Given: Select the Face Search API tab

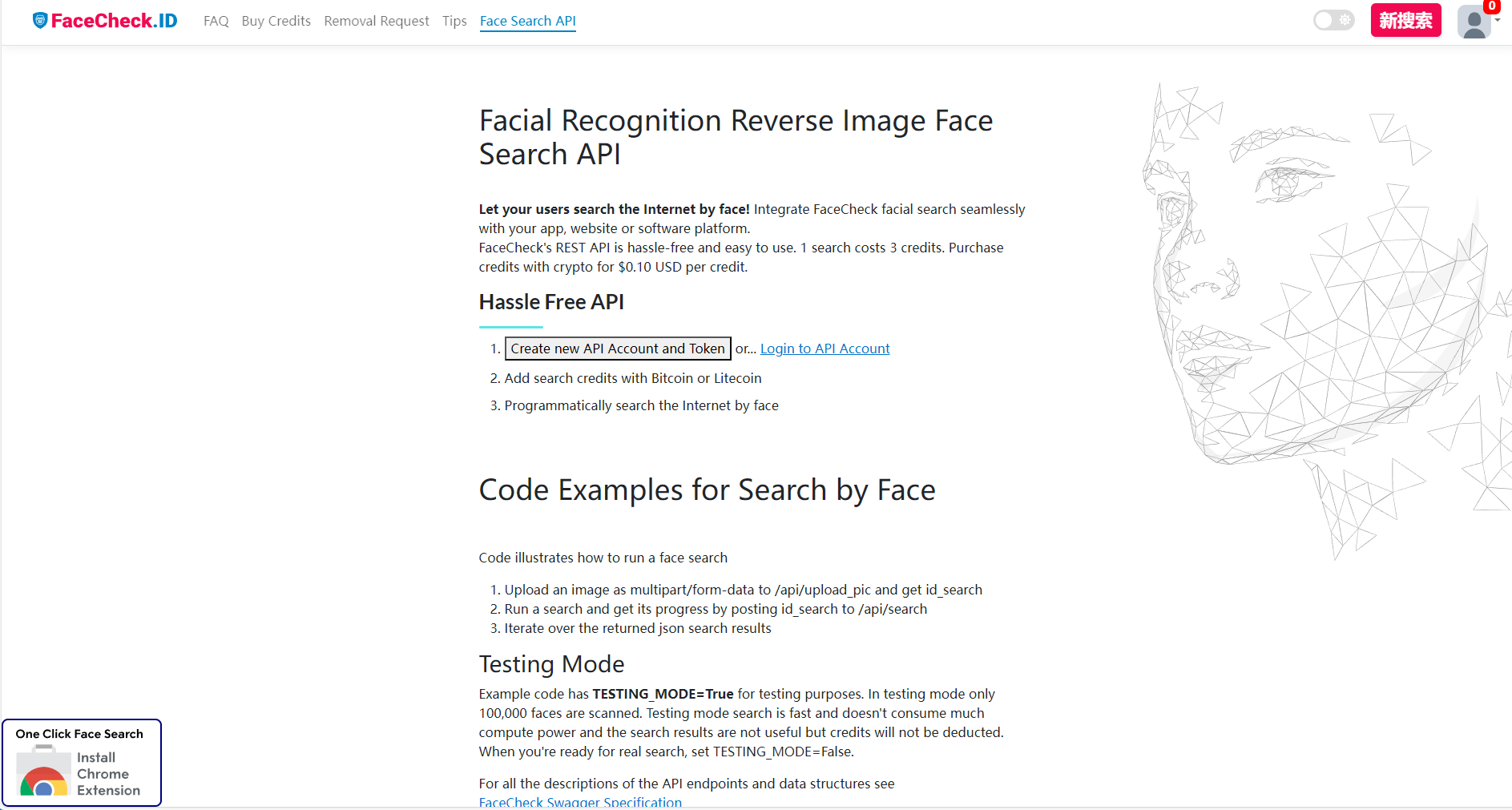Looking at the screenshot, I should (527, 21).
